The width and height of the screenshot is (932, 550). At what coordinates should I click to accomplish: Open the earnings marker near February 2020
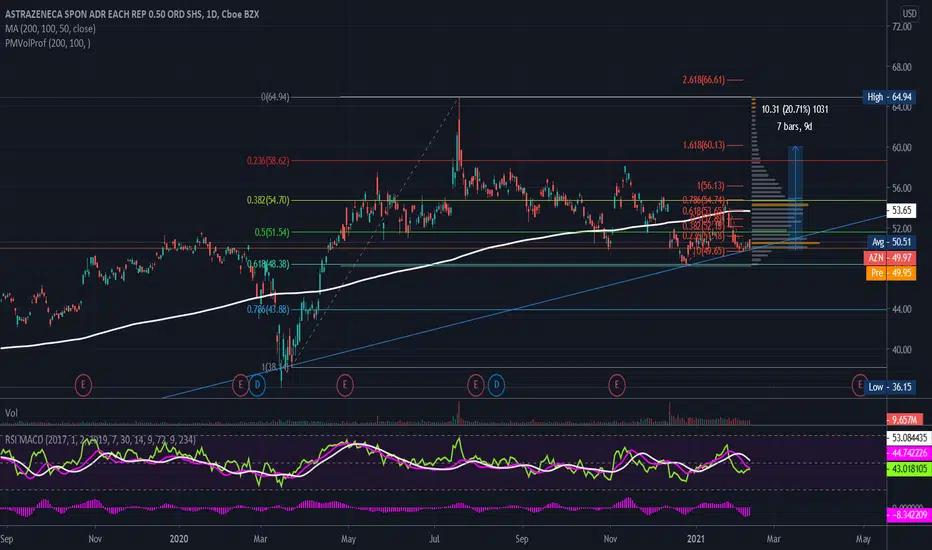pyautogui.click(x=240, y=385)
